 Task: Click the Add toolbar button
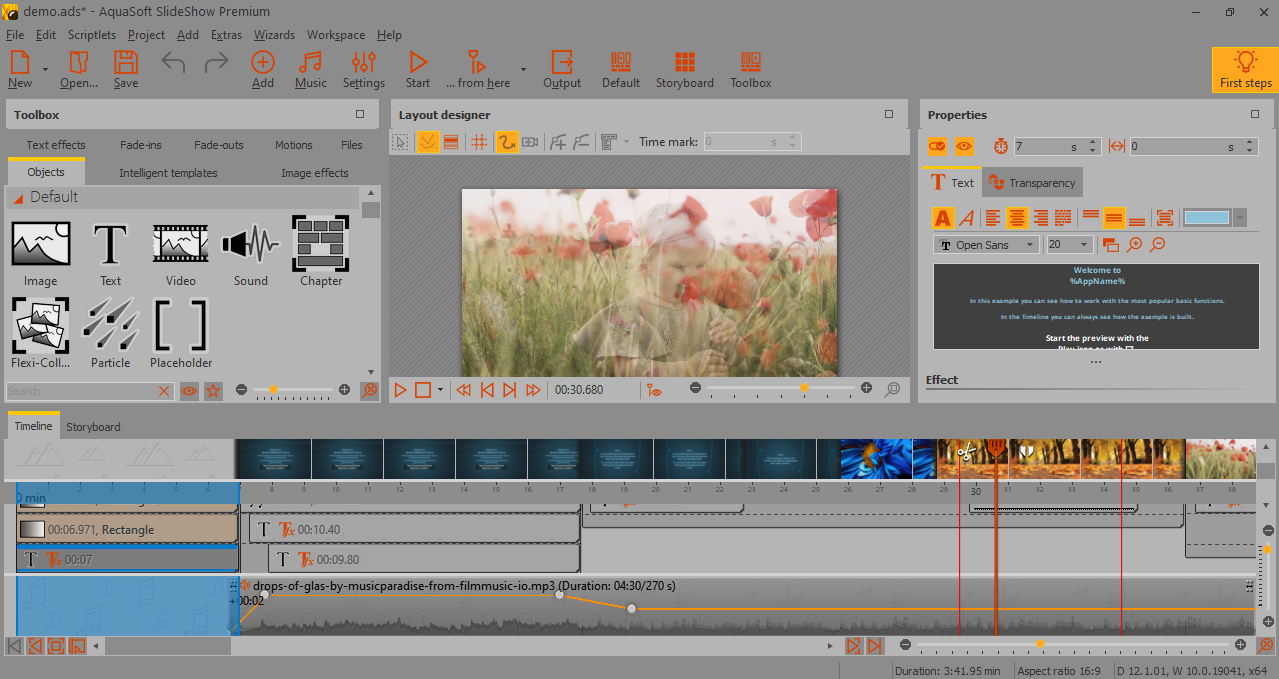pos(262,69)
